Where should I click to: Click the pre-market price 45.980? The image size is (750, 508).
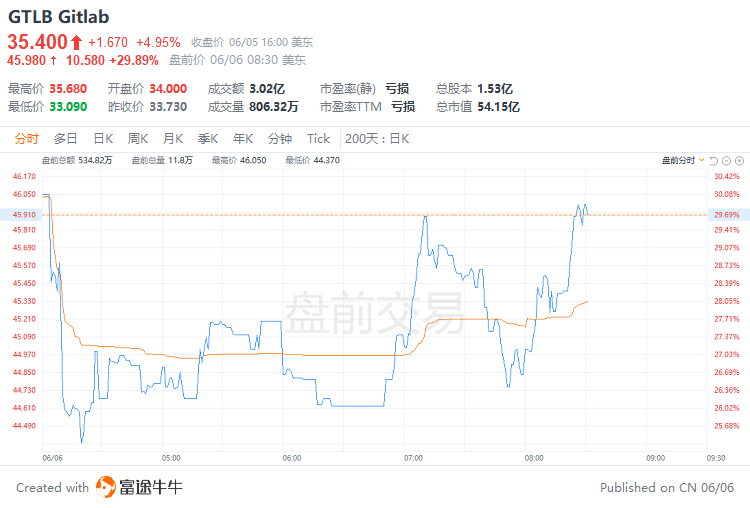[x=26, y=60]
